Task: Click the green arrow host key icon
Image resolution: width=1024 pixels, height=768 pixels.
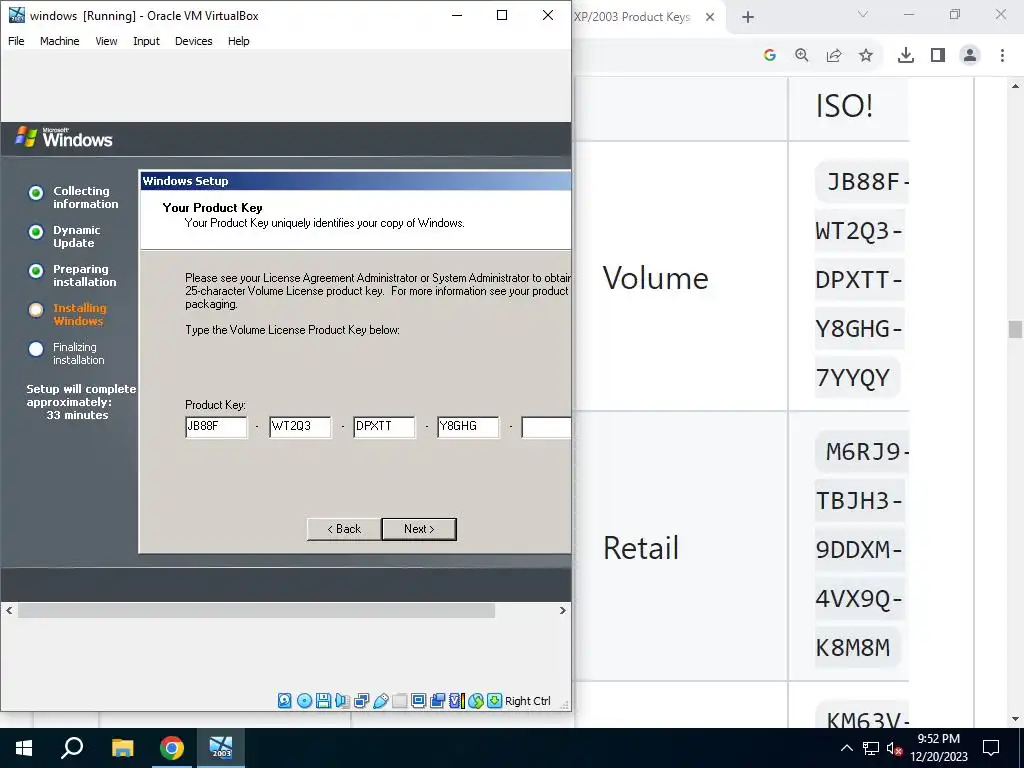Action: click(494, 701)
